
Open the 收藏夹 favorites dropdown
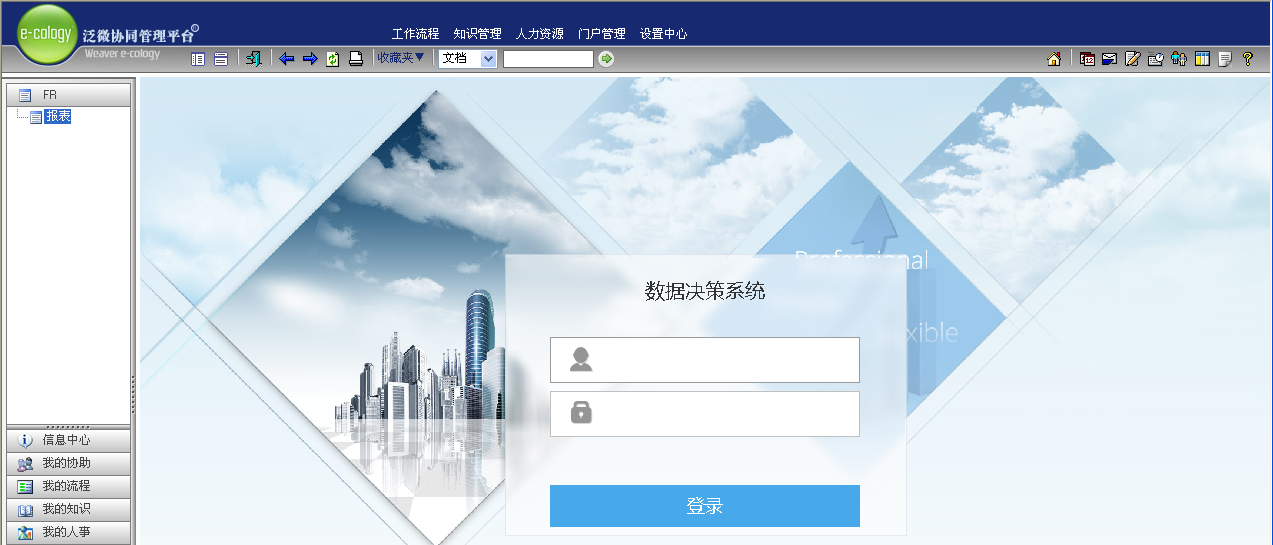[401, 58]
